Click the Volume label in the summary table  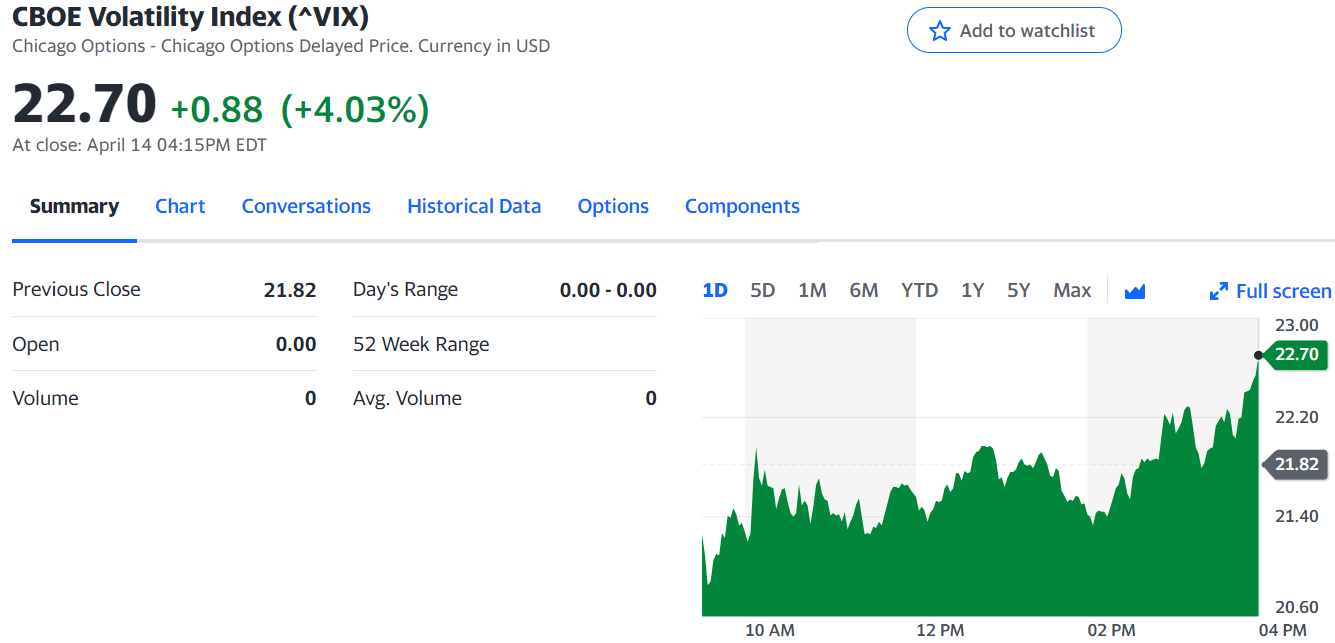coord(45,398)
